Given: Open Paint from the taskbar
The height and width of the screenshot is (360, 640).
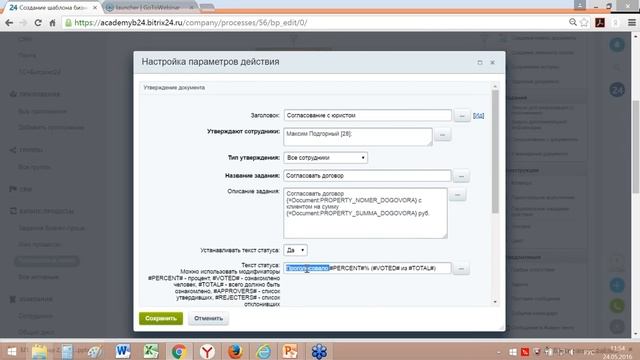Looking at the screenshot, I should [x=95, y=351].
